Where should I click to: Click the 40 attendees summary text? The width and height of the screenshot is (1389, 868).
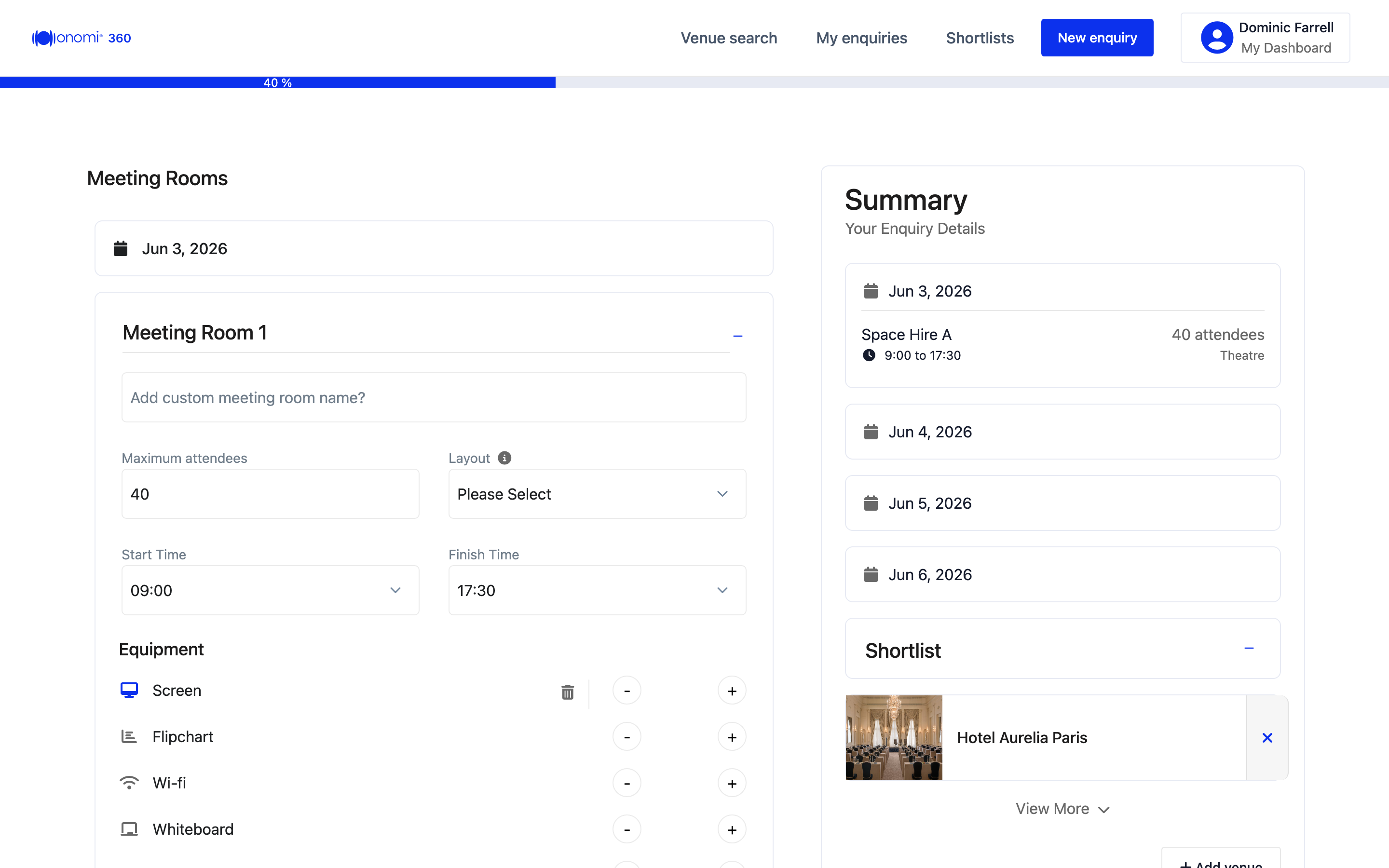click(x=1218, y=334)
